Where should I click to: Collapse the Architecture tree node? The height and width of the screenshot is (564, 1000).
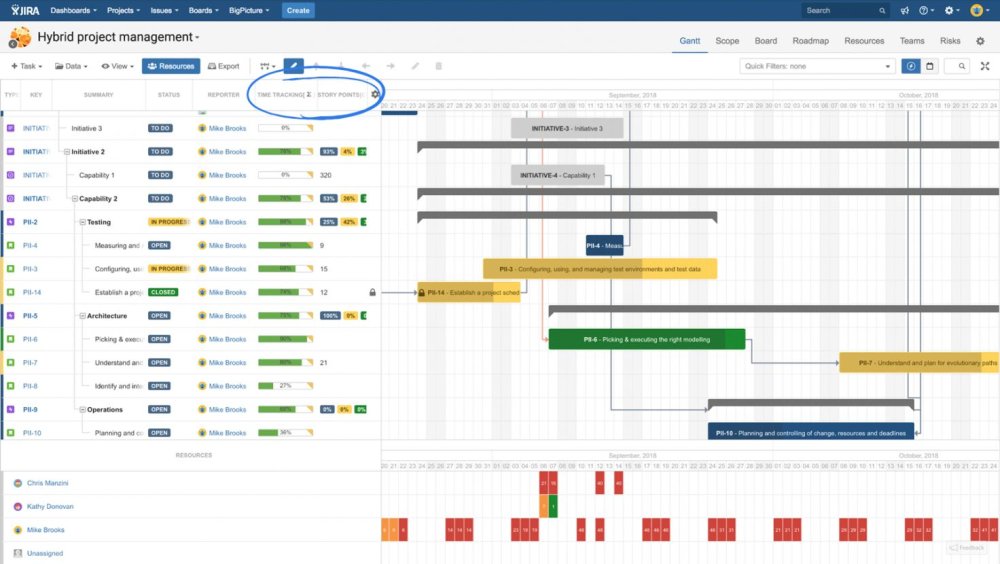pos(83,316)
